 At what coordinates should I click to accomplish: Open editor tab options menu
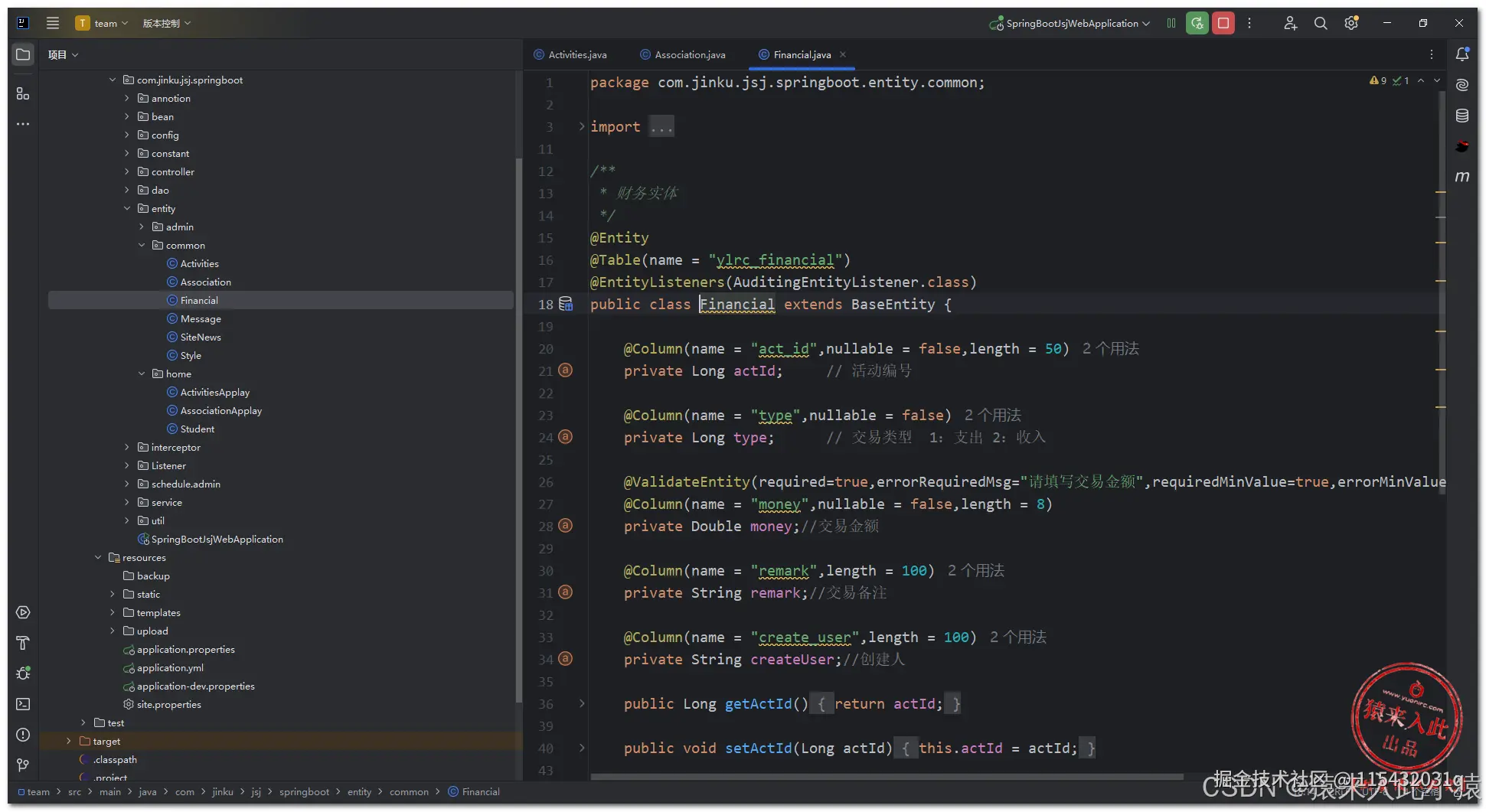(1432, 54)
